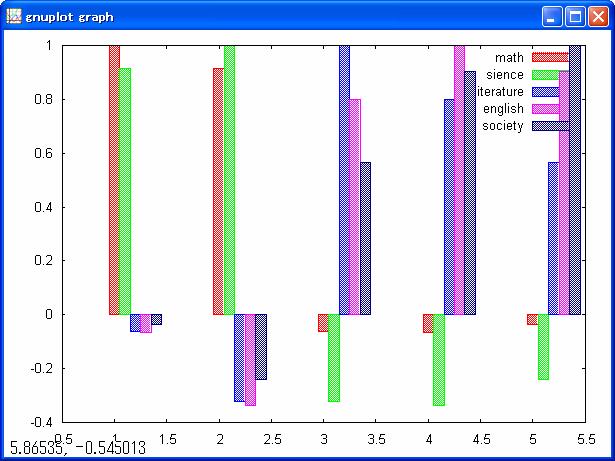Maximize the gnuplot graph window

(576, 16)
